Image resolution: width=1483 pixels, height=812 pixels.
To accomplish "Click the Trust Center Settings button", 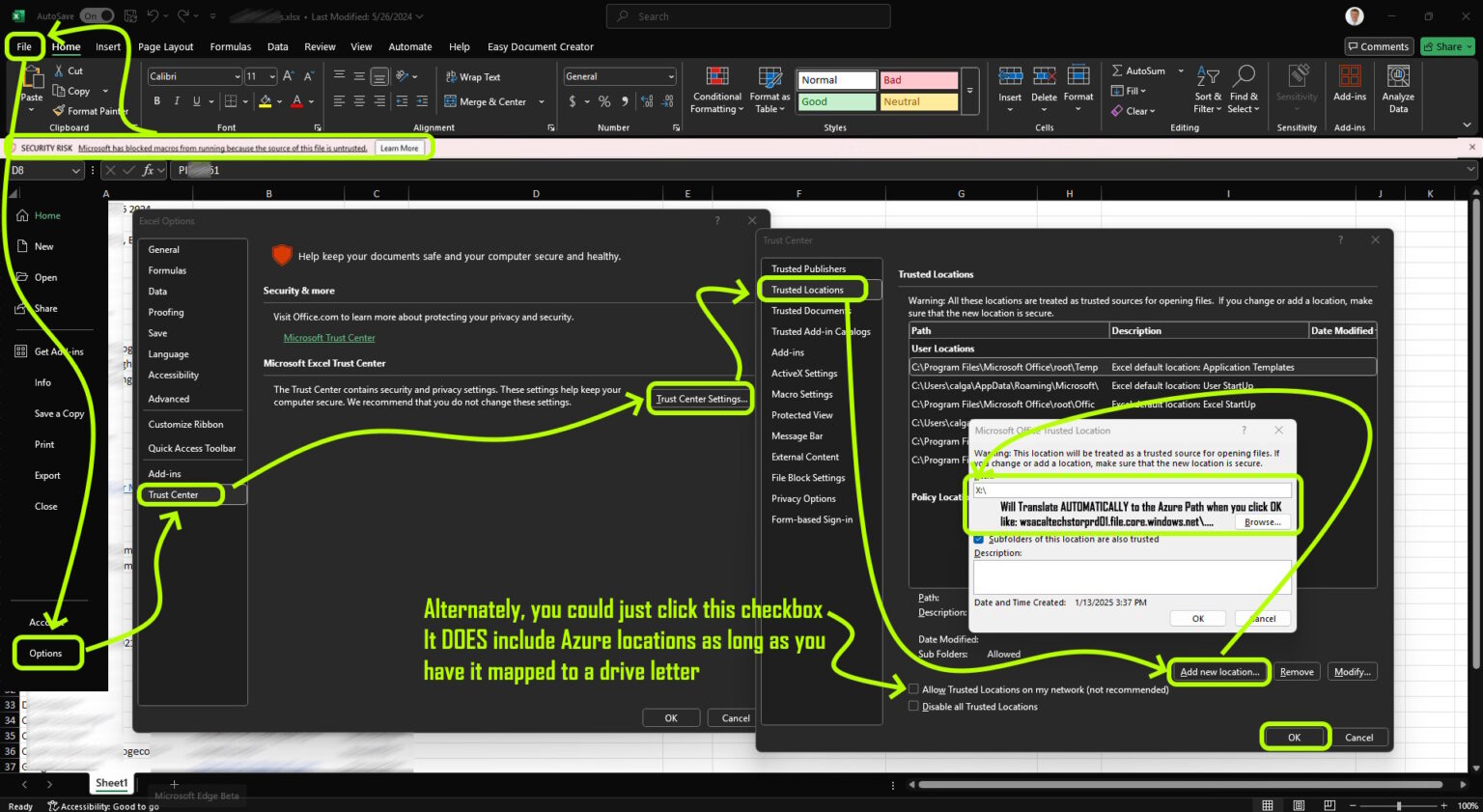I will (x=700, y=398).
